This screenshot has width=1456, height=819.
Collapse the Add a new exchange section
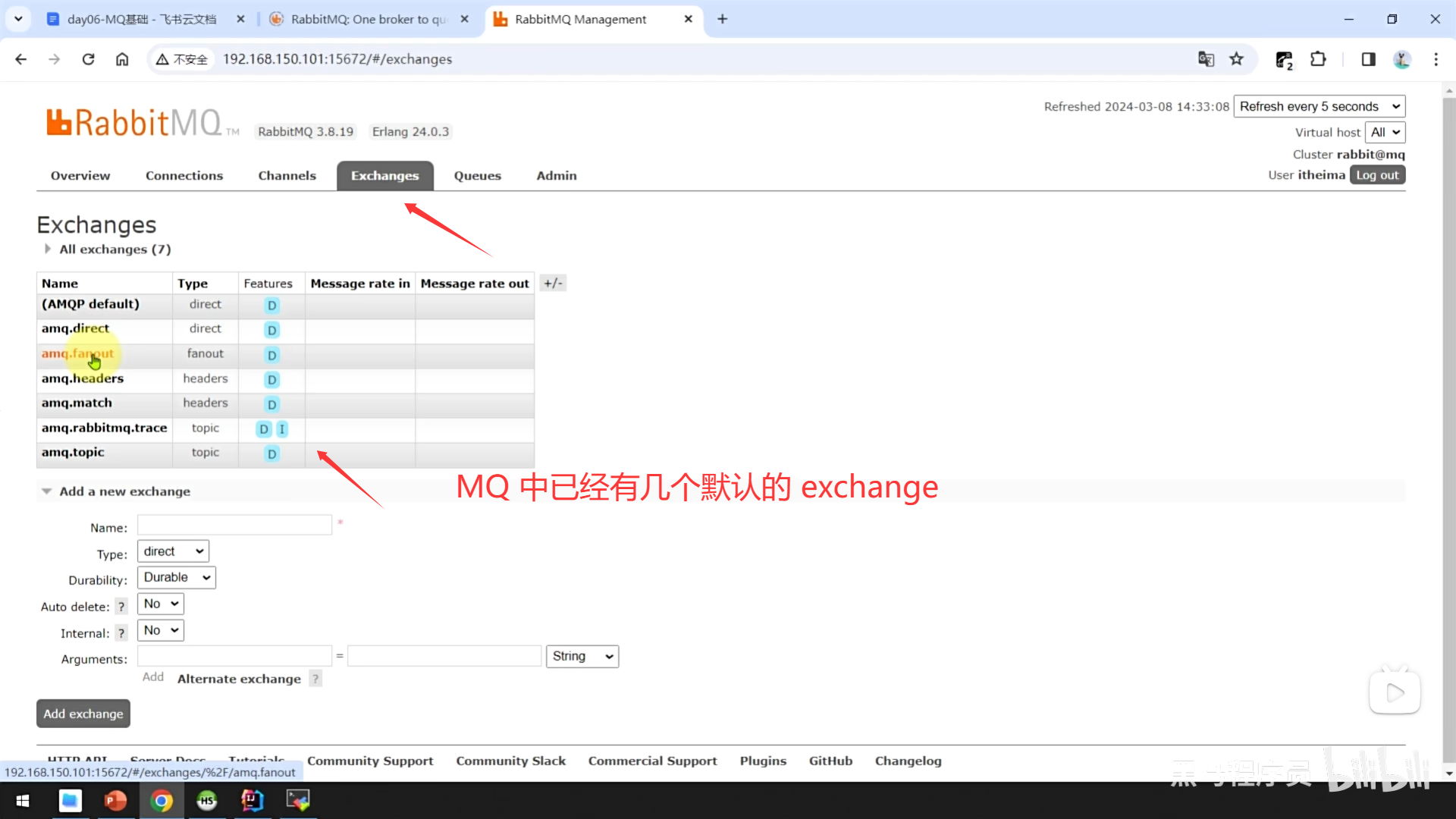coord(124,491)
